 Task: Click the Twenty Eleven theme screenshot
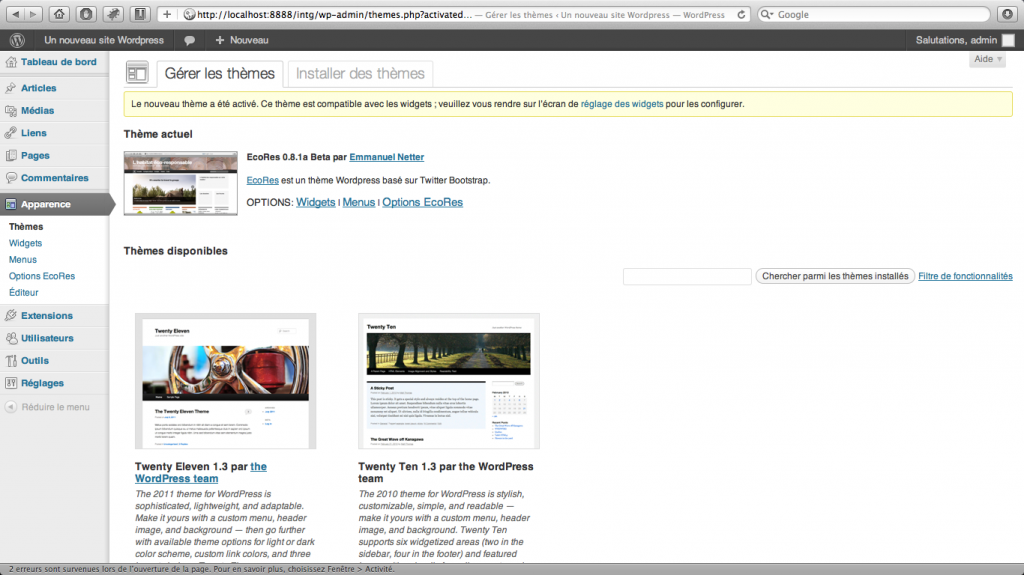point(225,381)
